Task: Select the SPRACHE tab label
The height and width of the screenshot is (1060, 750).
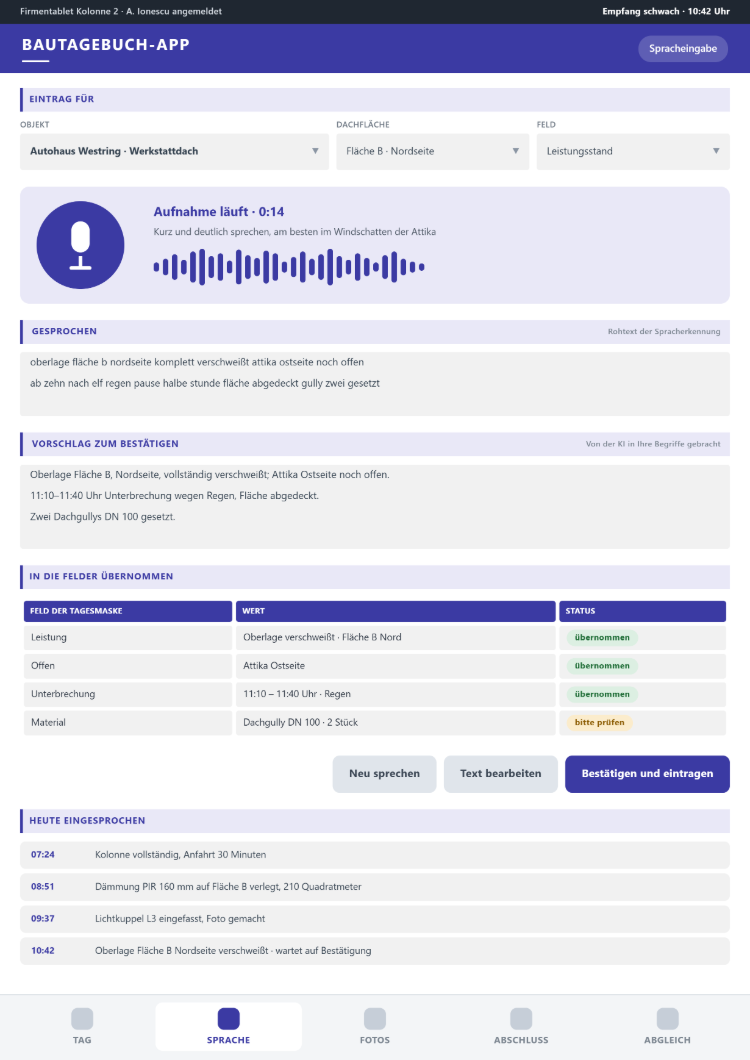Action: click(229, 1040)
